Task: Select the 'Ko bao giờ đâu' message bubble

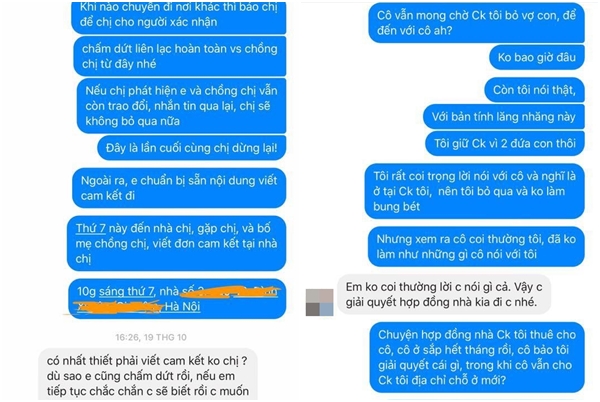Action: tap(537, 57)
